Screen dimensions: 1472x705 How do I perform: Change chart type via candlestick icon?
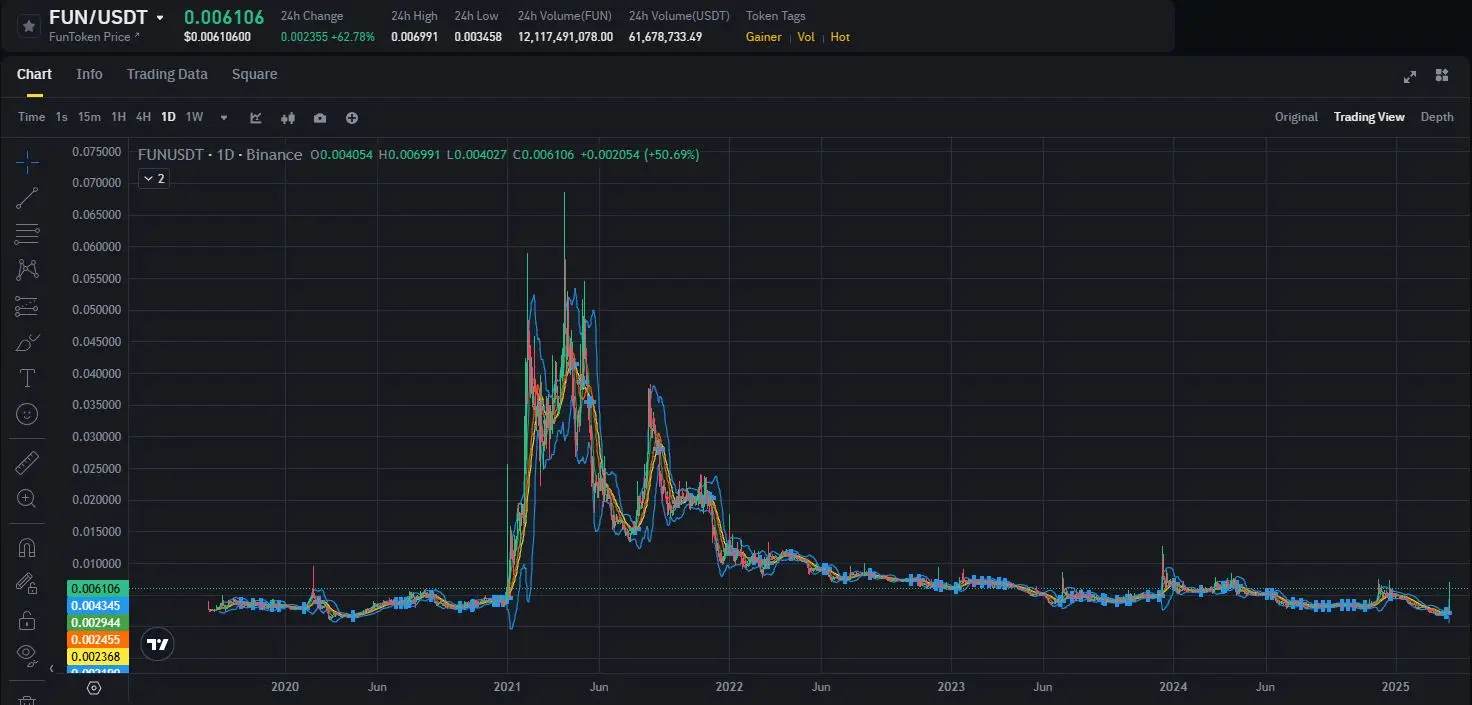coord(288,118)
